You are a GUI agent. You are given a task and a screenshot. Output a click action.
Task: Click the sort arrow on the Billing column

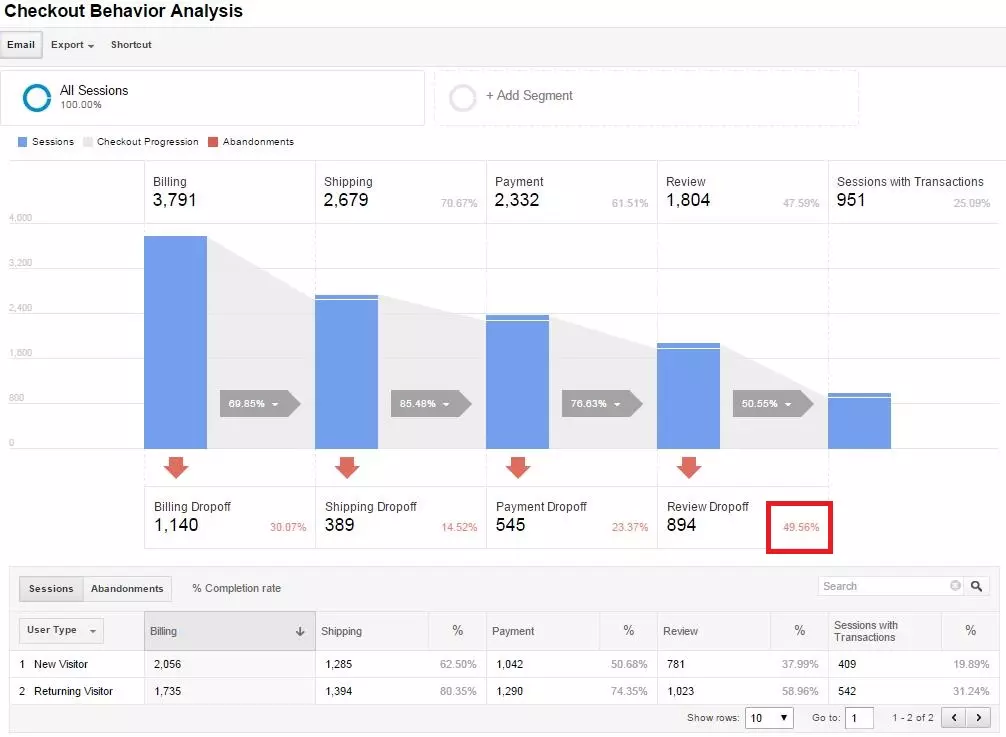300,632
